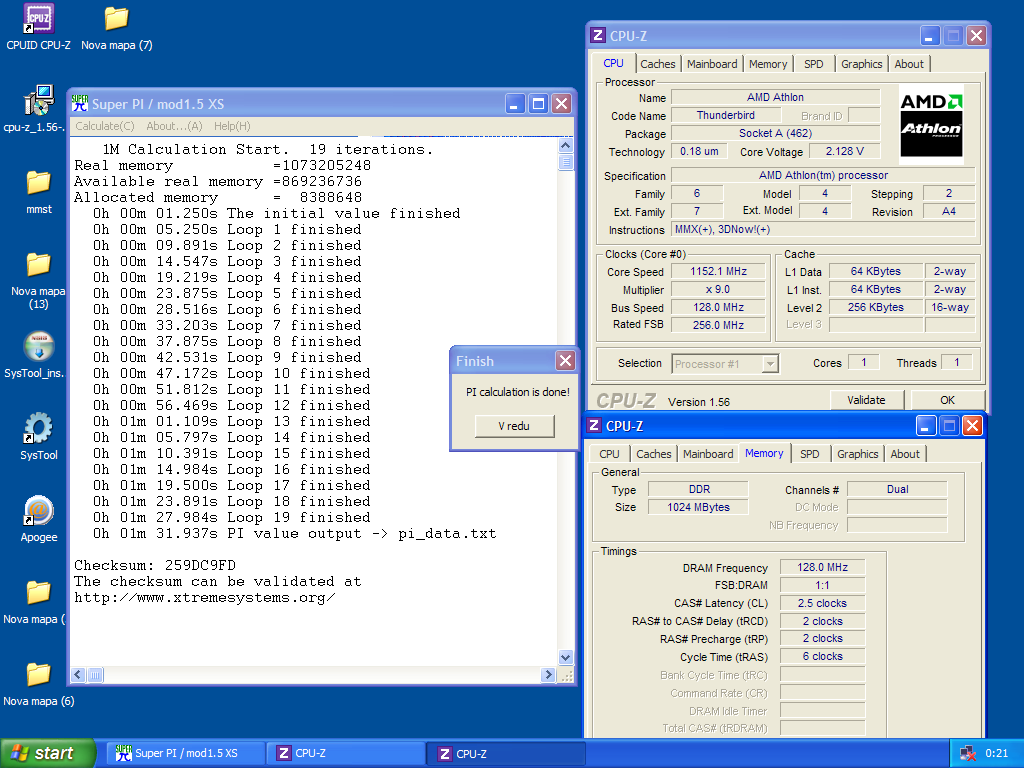This screenshot has width=1024, height=768.
Task: Click the Channels # value Dual
Action: [x=897, y=489]
